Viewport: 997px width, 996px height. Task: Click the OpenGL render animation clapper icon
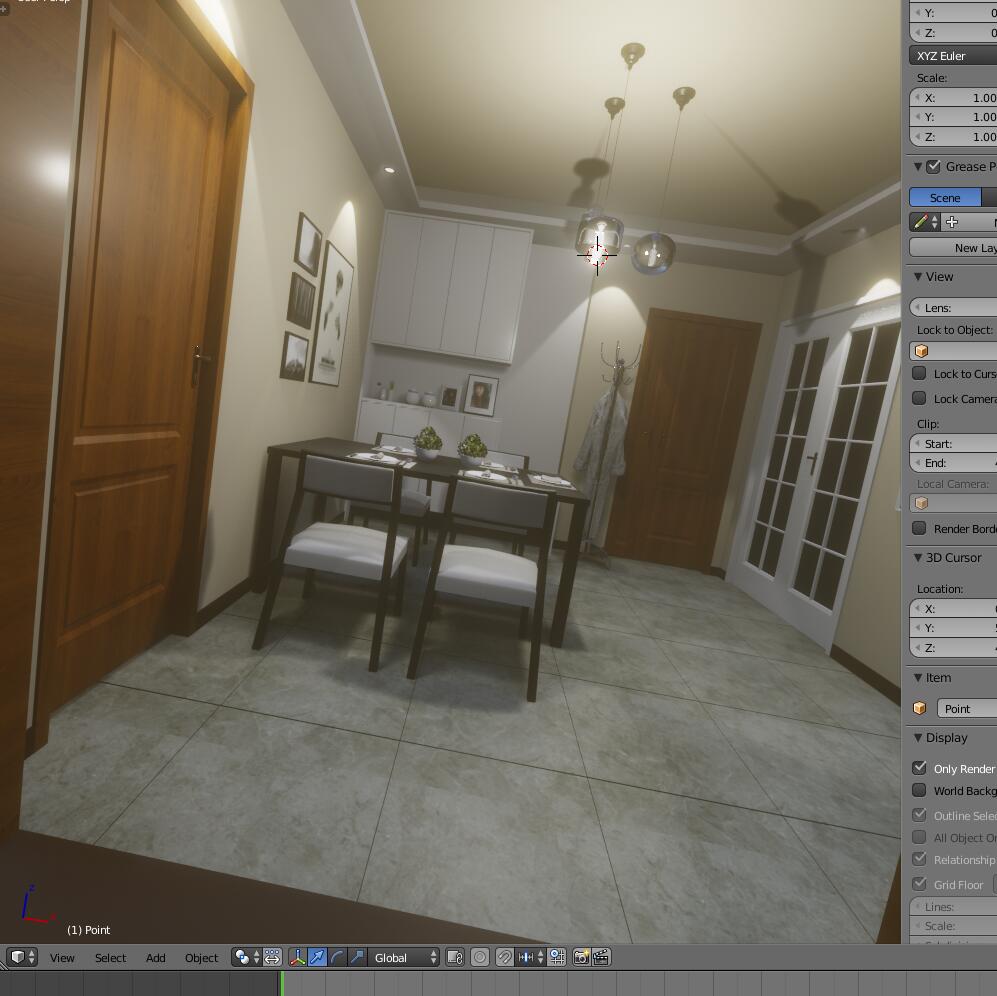602,957
